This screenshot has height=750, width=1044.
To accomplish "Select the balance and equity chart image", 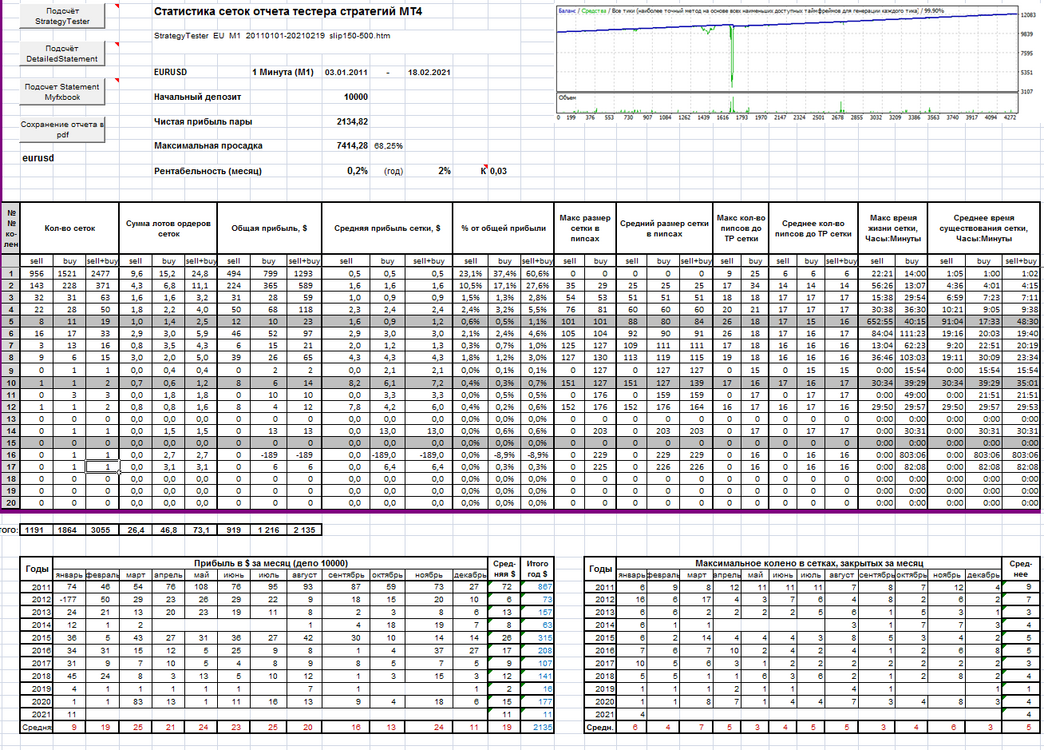I will click(x=796, y=64).
